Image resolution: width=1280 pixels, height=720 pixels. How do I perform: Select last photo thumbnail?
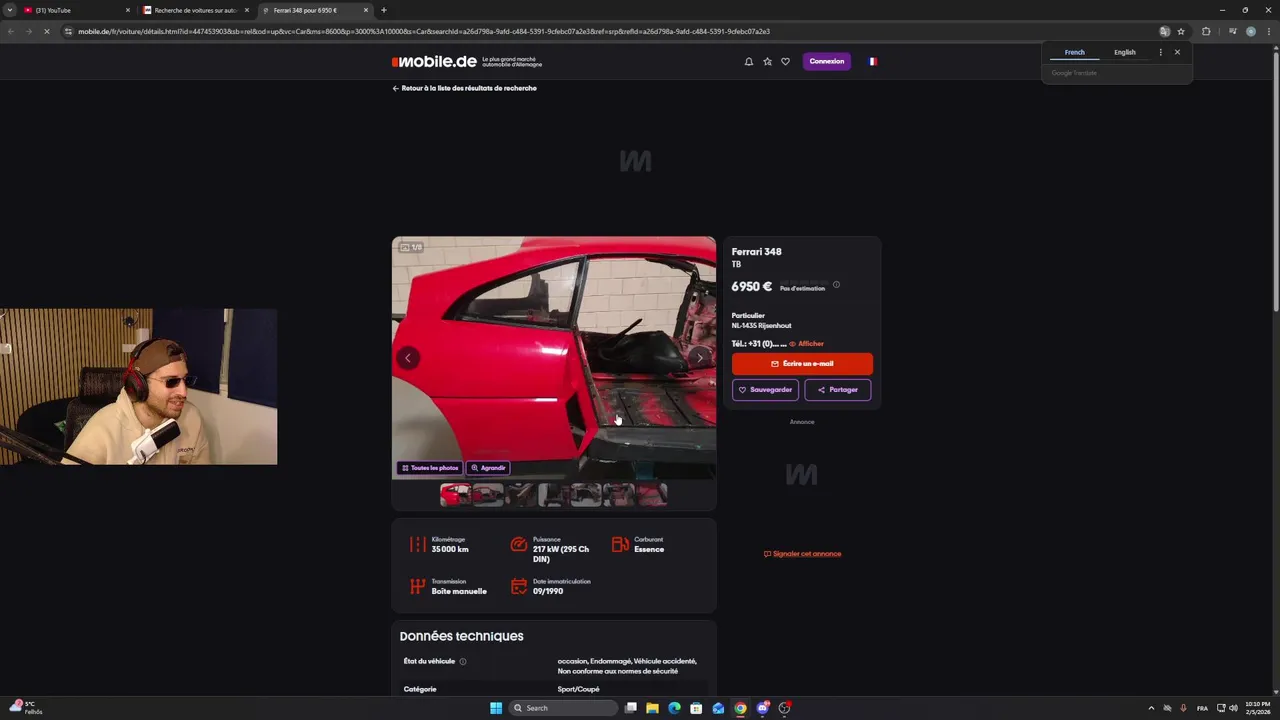click(x=652, y=494)
